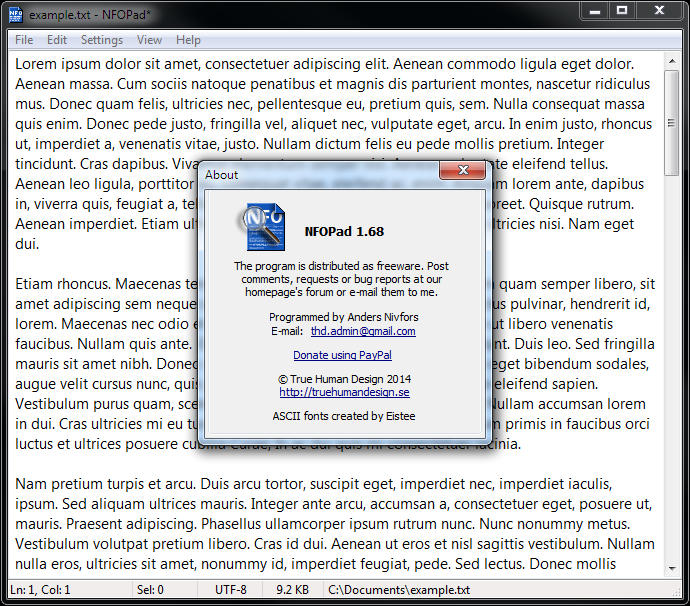Click the UTF-8 encoding status entry
Image resolution: width=690 pixels, height=606 pixels.
(x=231, y=589)
